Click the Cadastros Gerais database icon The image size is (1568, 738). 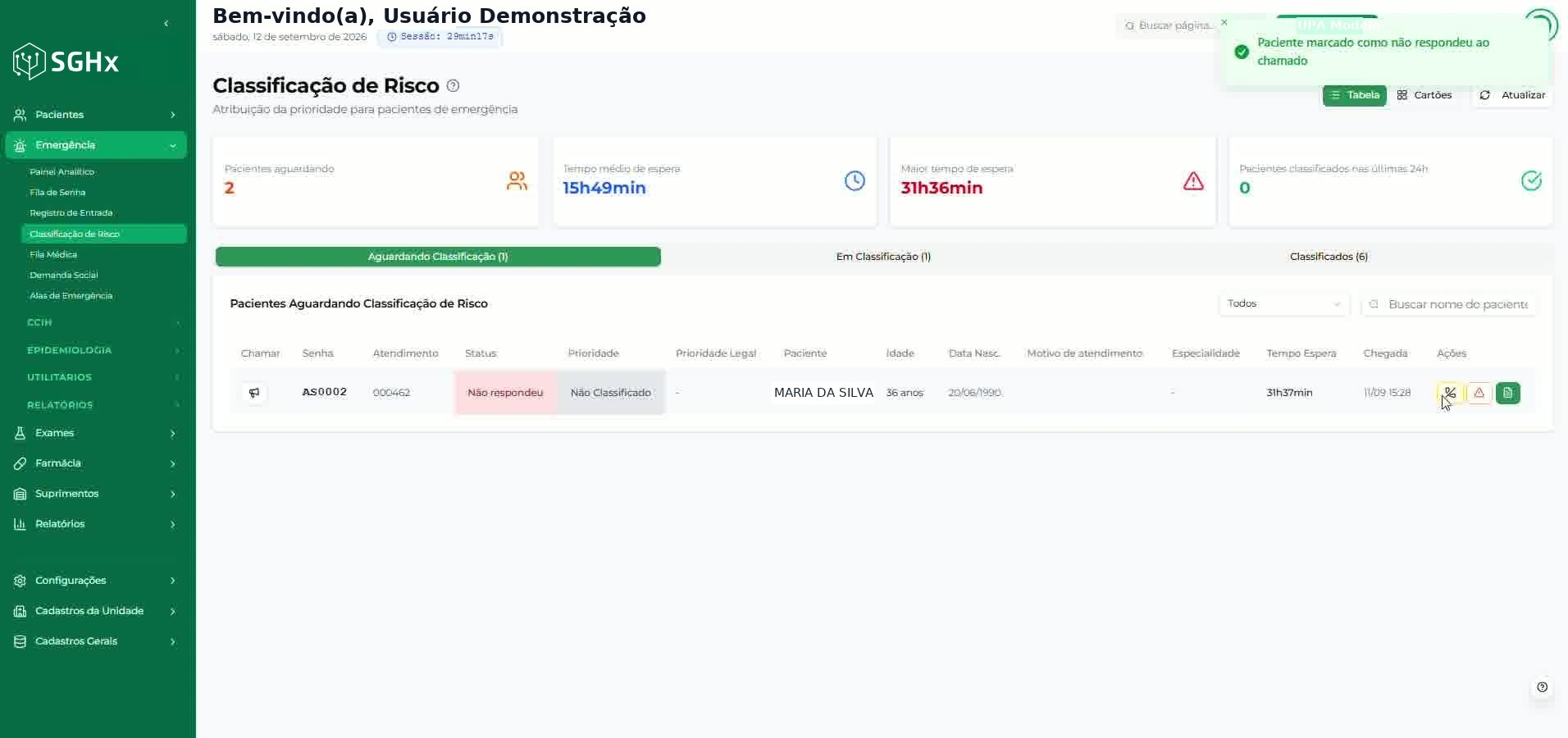point(21,641)
